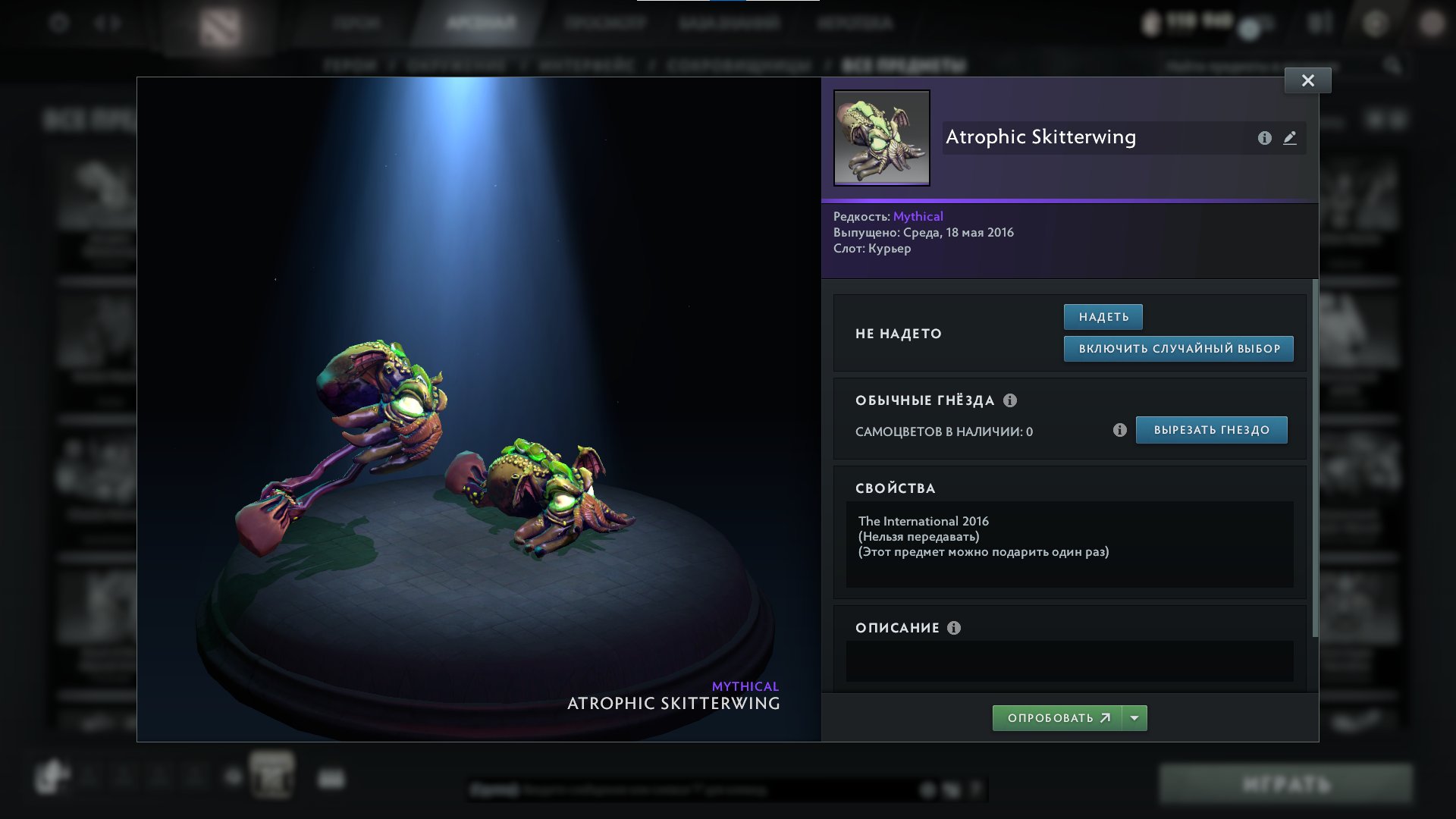Click the info icon beside the item name
Viewport: 1456px width, 819px height.
click(1264, 138)
